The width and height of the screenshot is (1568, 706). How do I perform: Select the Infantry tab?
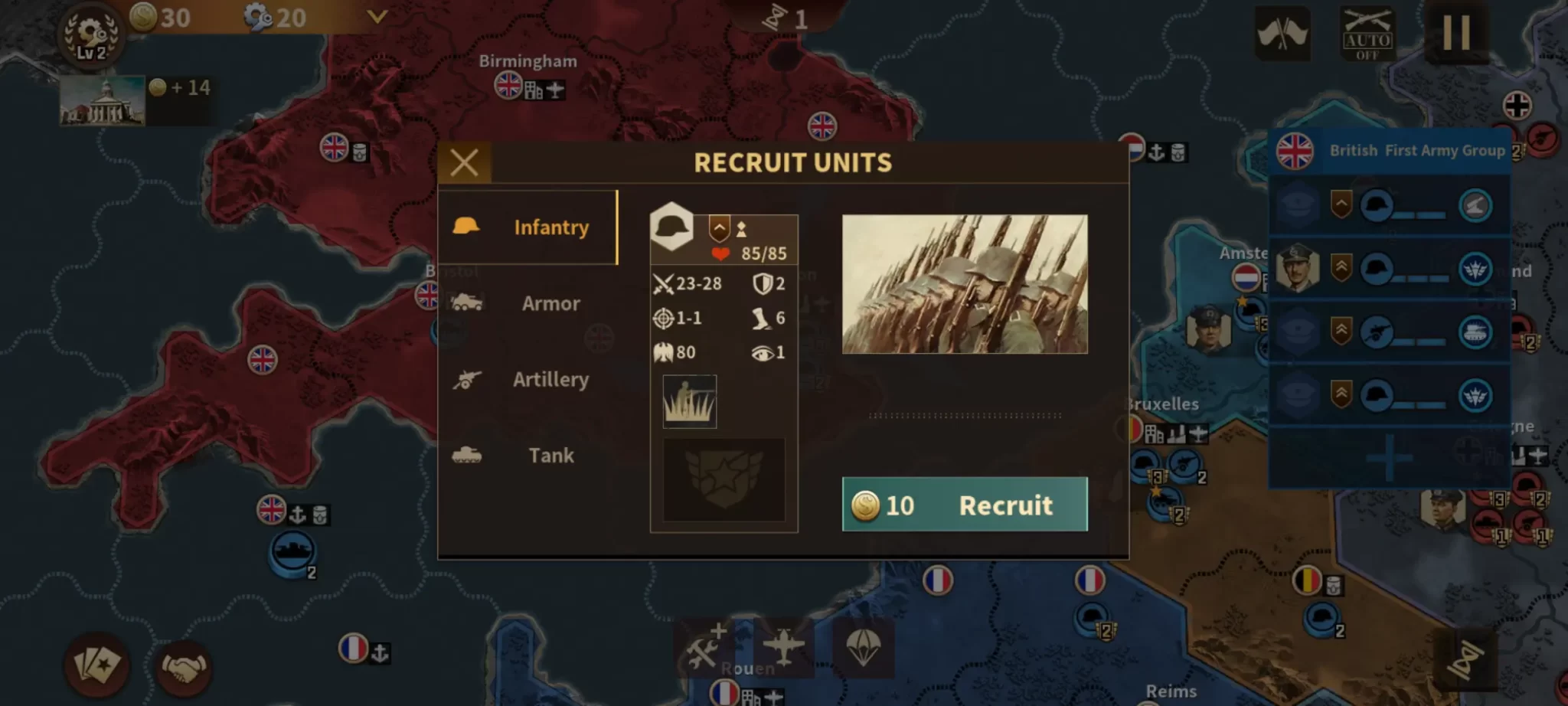(528, 227)
